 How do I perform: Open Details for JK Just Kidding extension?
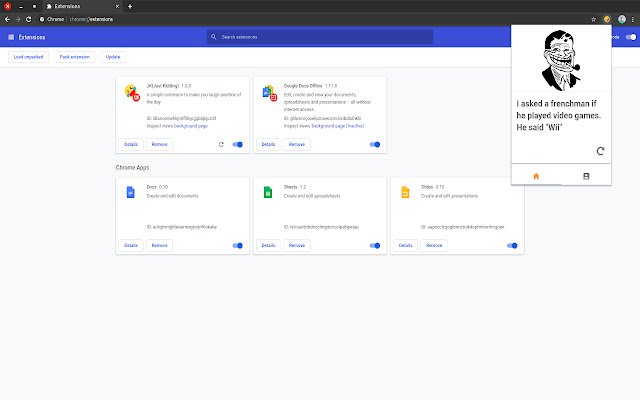(x=131, y=144)
